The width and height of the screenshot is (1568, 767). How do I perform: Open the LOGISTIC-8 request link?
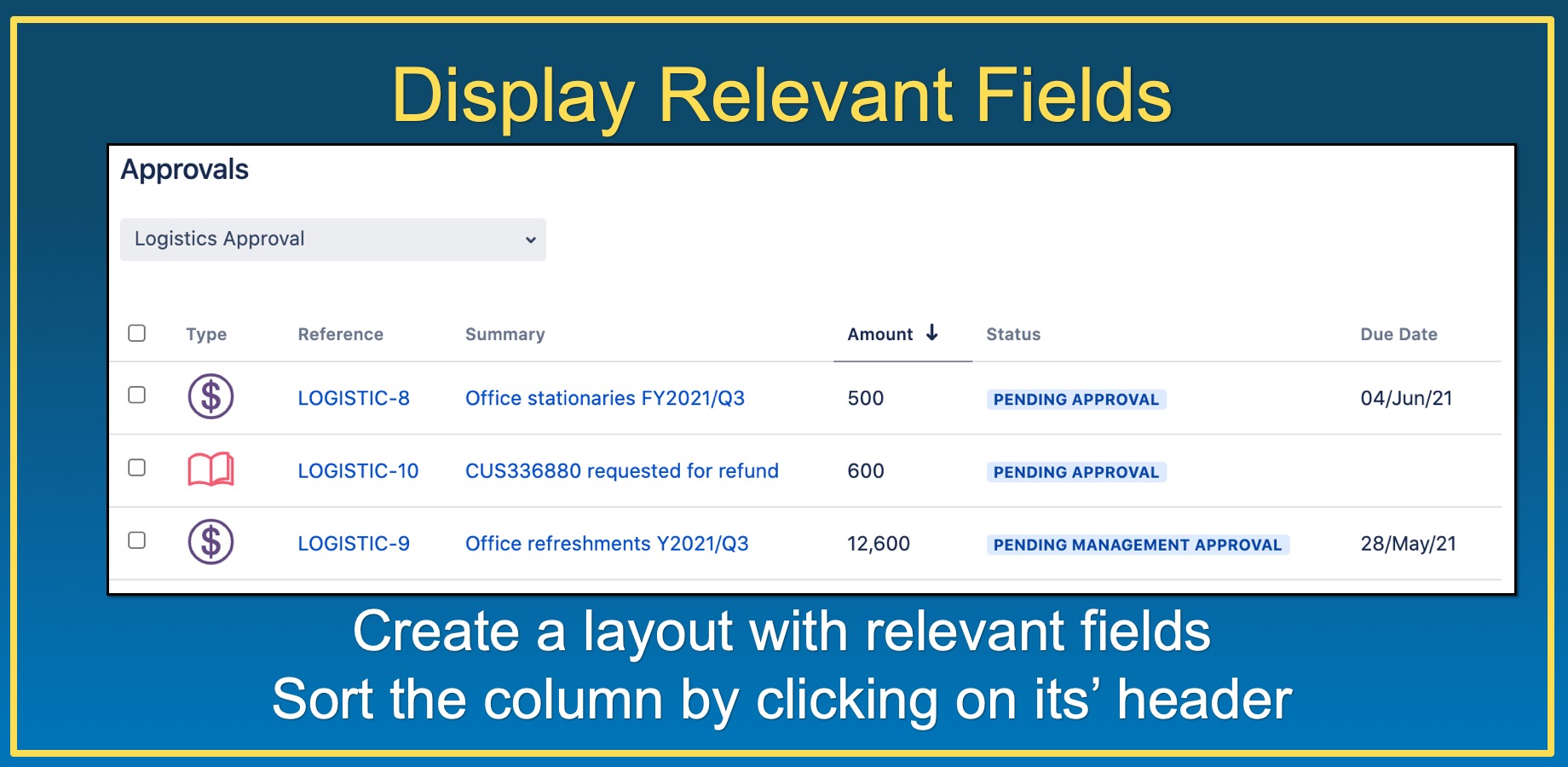[x=355, y=397]
